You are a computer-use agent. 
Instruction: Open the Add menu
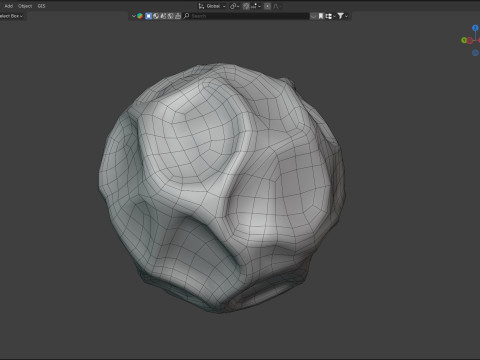coord(8,6)
